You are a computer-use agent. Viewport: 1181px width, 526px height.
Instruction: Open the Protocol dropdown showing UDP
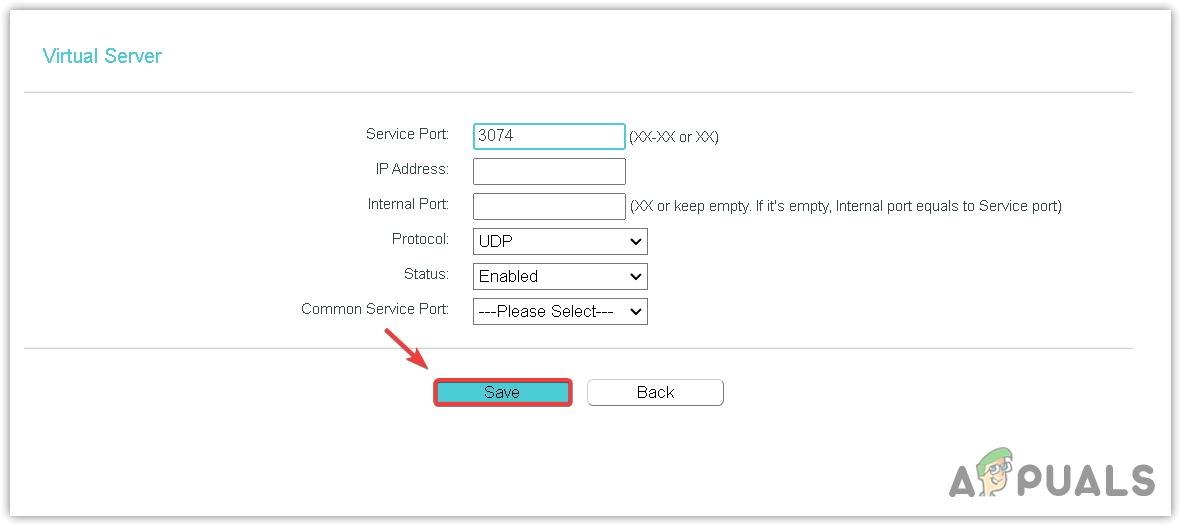(560, 241)
